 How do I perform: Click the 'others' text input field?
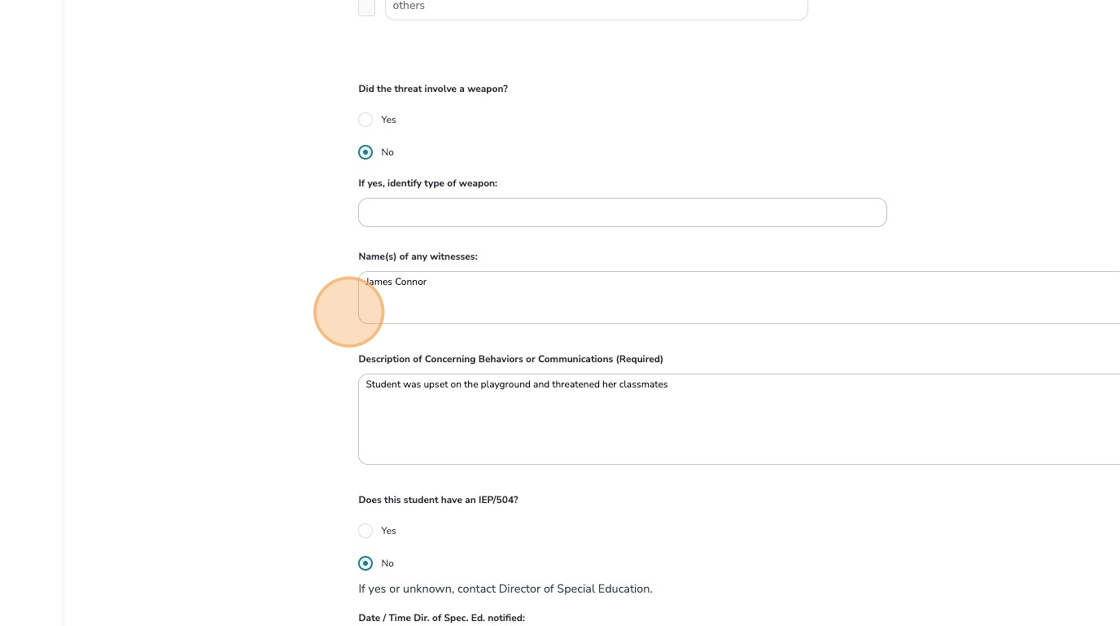tap(596, 7)
